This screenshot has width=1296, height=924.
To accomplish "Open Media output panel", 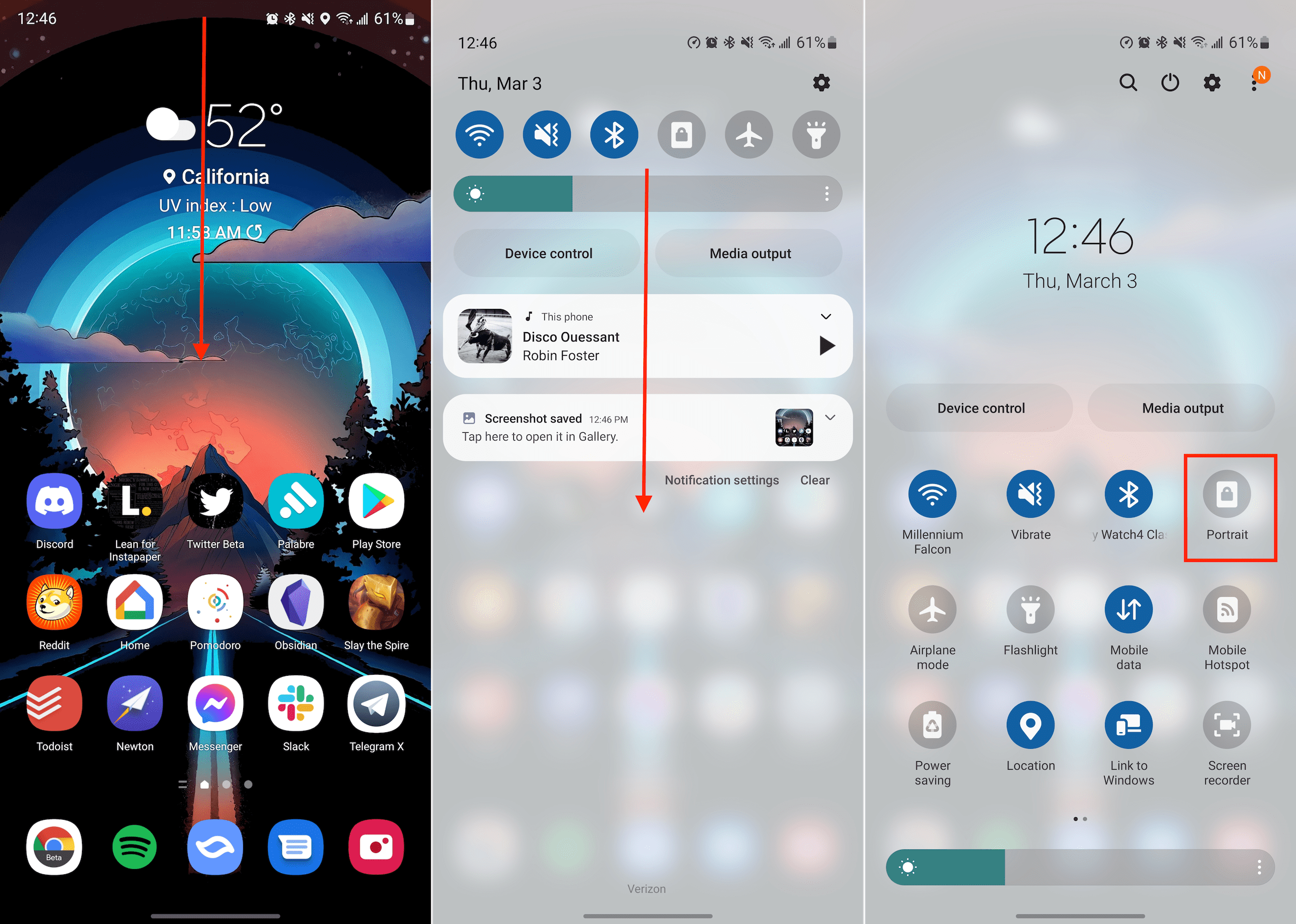I will coord(750,253).
